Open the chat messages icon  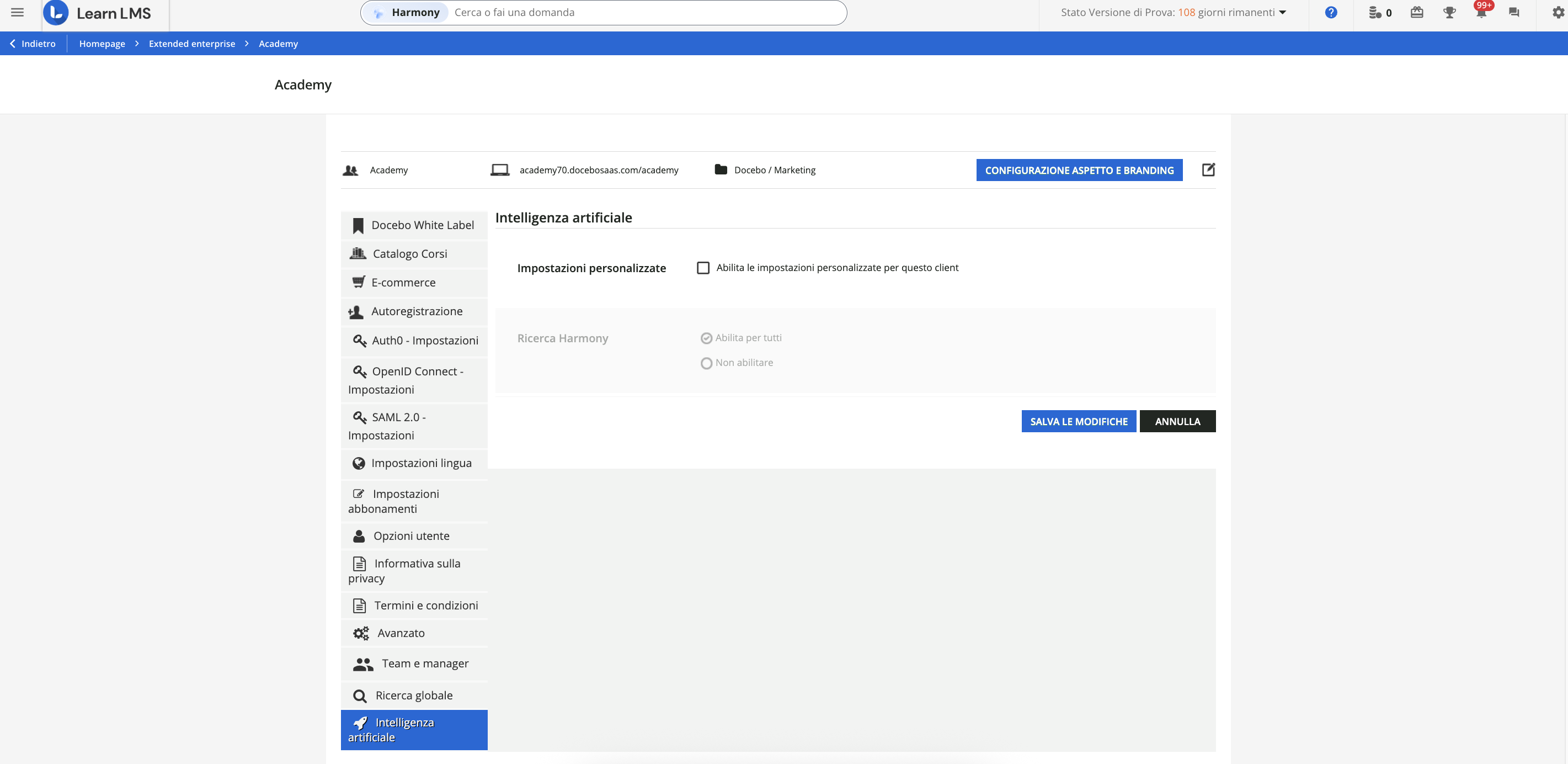click(1514, 12)
